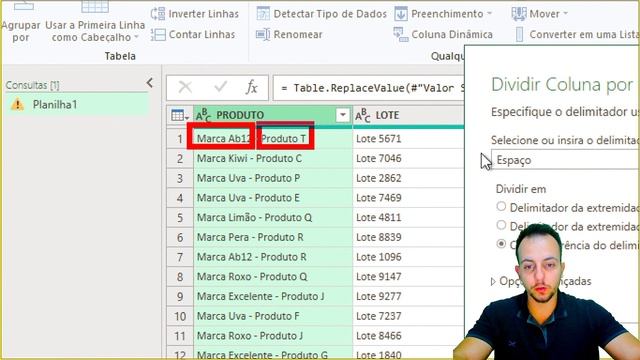Click the Renomear icon
The height and width of the screenshot is (360, 640).
click(263, 35)
